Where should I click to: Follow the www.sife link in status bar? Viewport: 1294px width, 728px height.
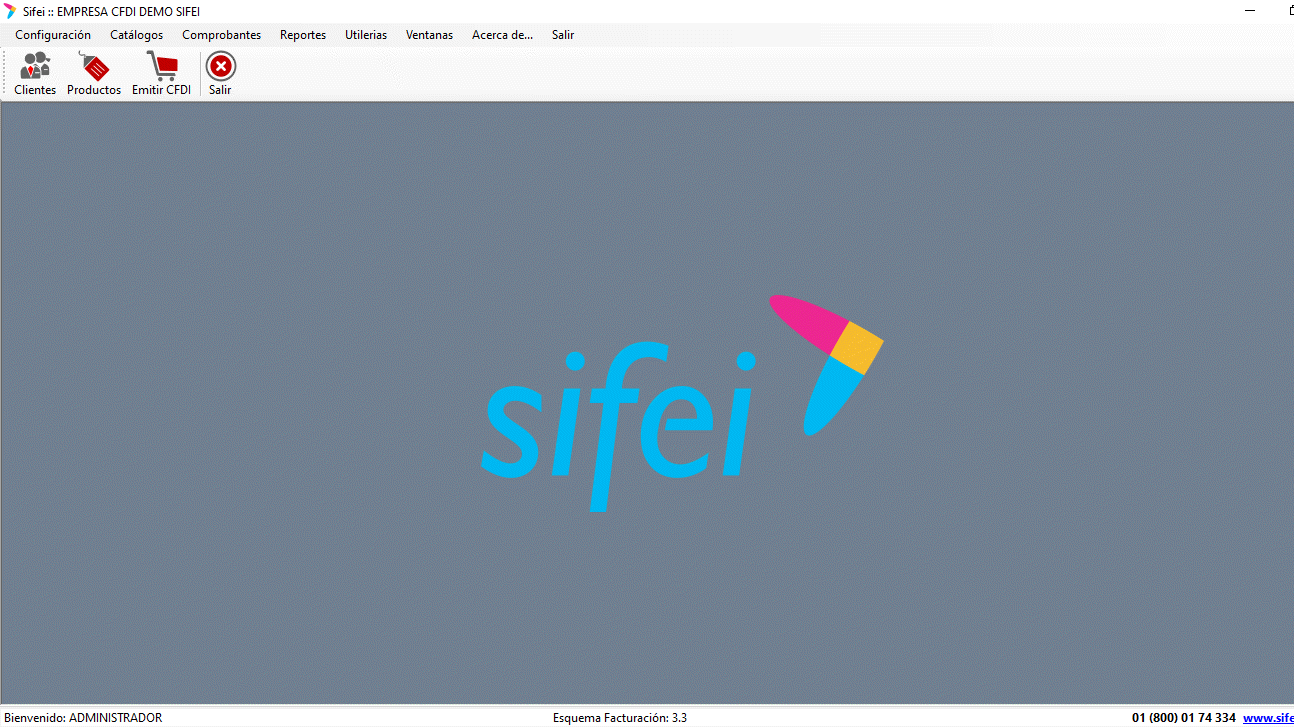(x=1268, y=718)
